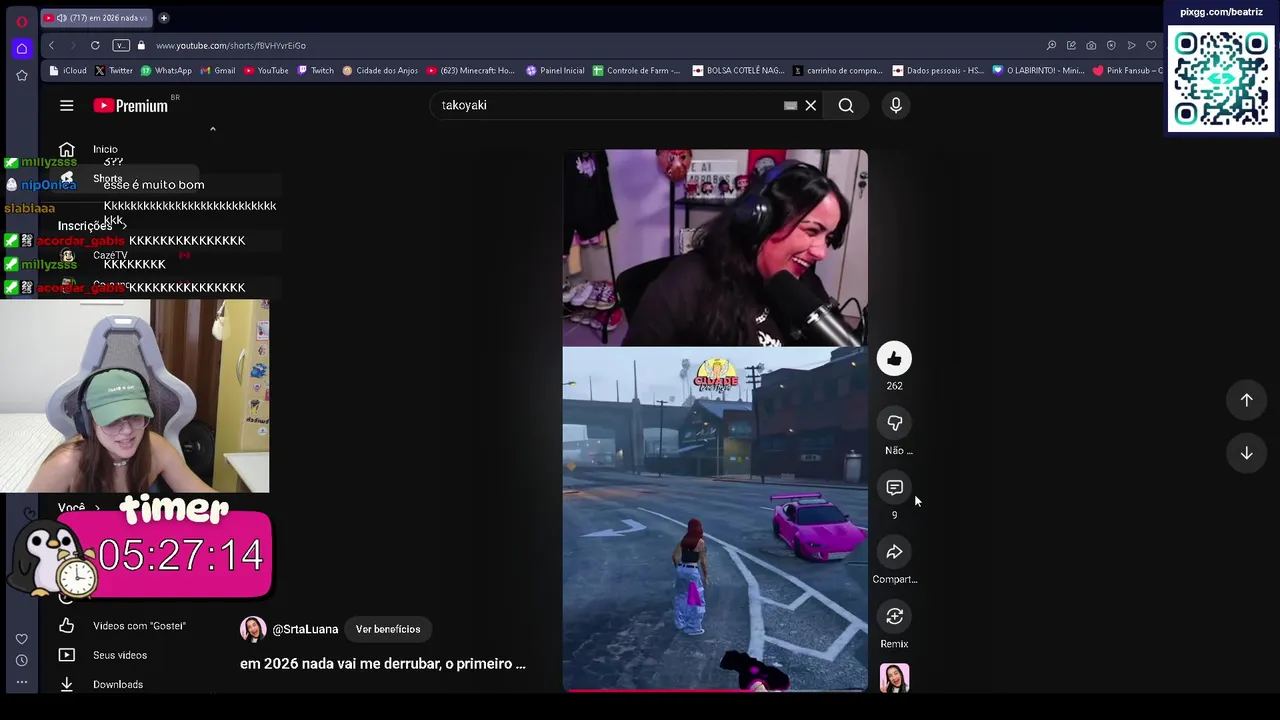Open the Twitter bookmark

(x=114, y=71)
